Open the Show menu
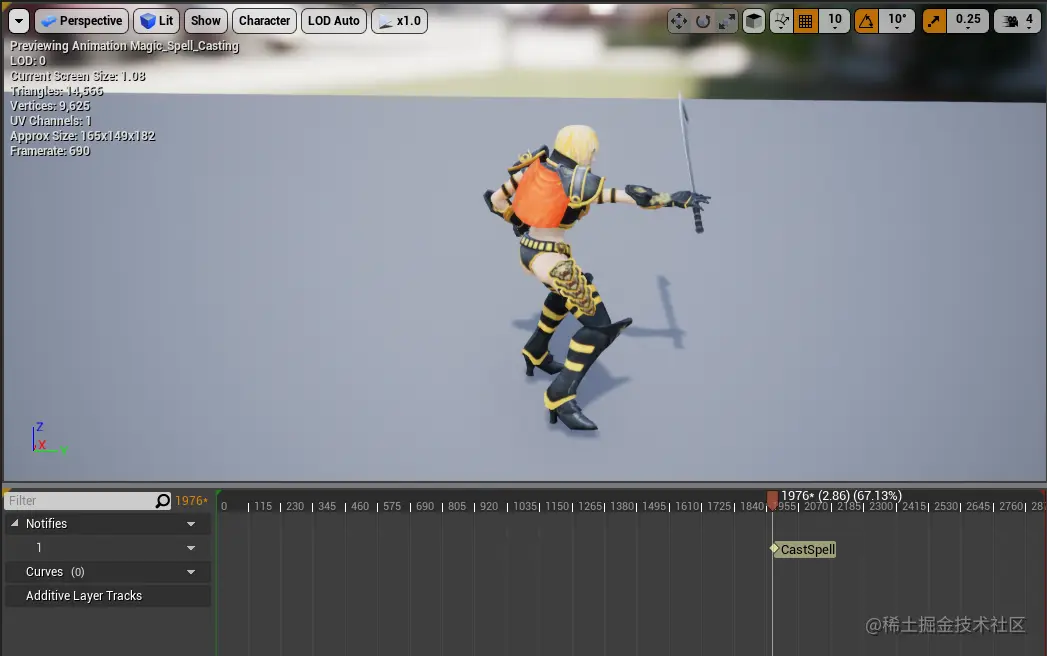 coord(206,21)
